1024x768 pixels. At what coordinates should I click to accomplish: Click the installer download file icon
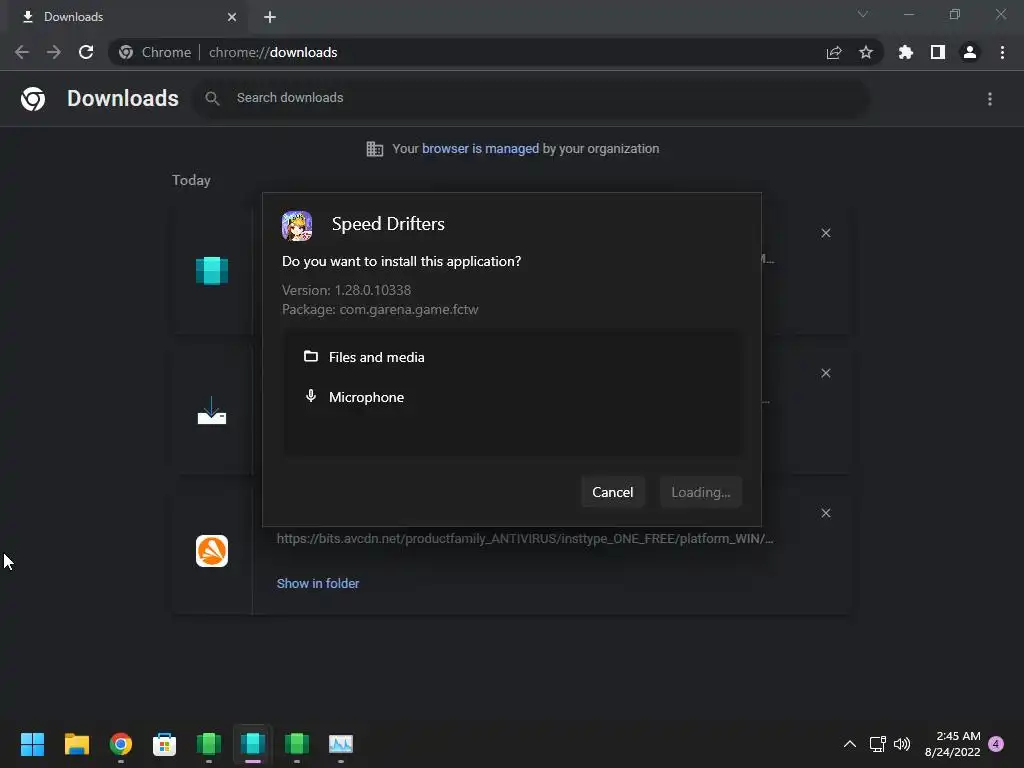pos(212,411)
